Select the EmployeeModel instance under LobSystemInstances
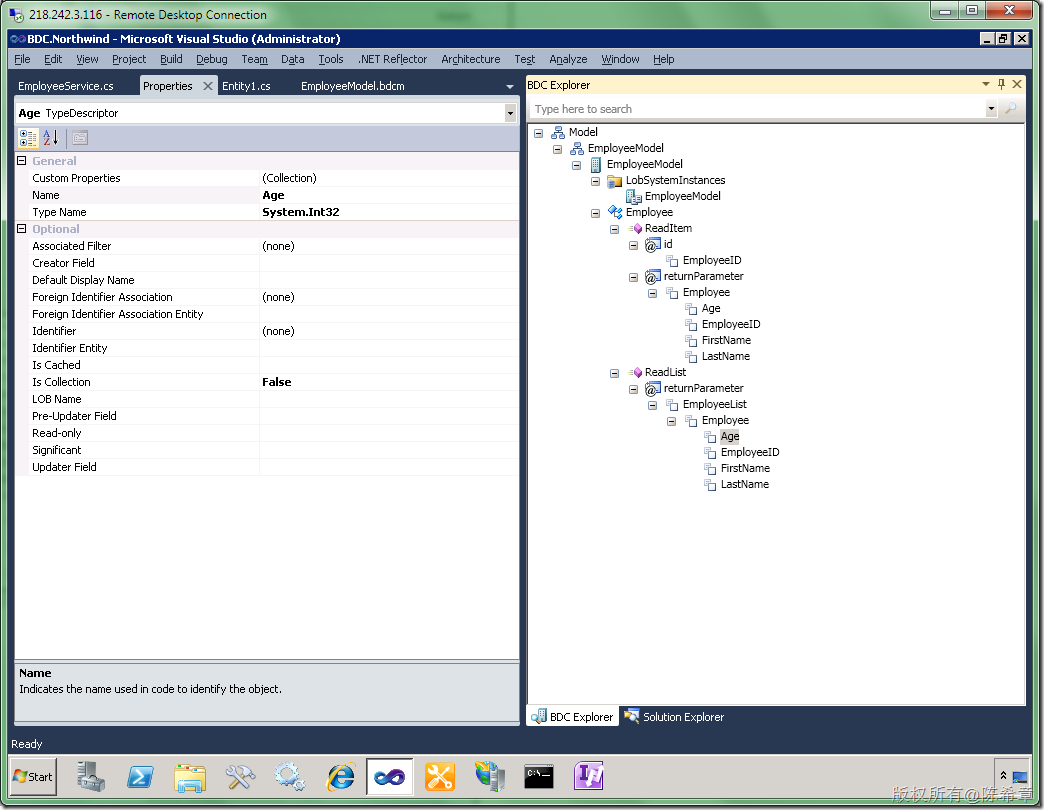This screenshot has width=1044, height=810. coord(682,196)
